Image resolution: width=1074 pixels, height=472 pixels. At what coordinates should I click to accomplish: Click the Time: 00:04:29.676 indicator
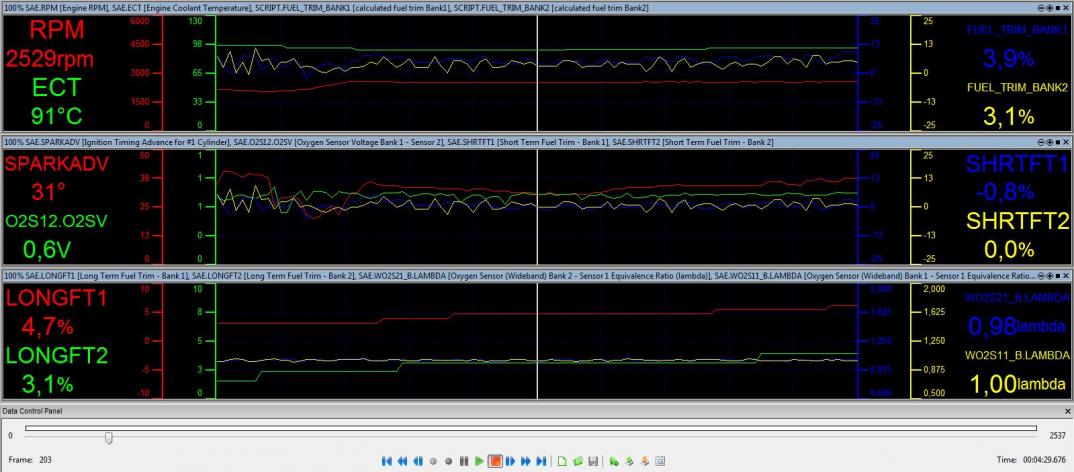coord(1033,460)
